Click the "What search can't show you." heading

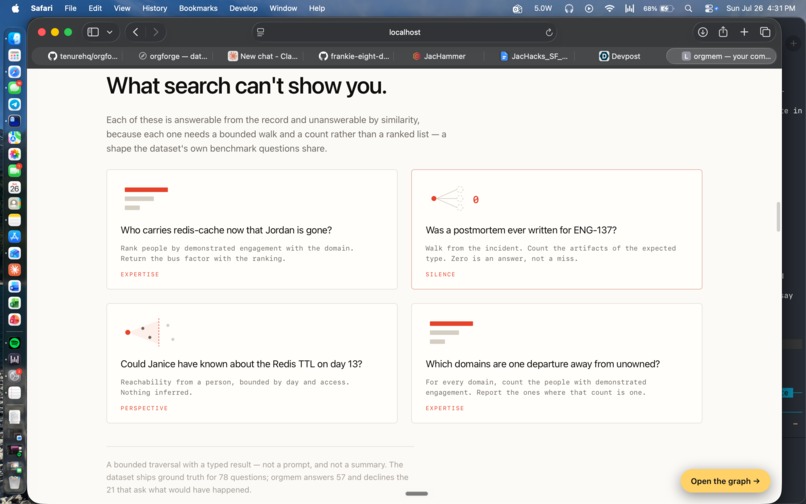(246, 85)
